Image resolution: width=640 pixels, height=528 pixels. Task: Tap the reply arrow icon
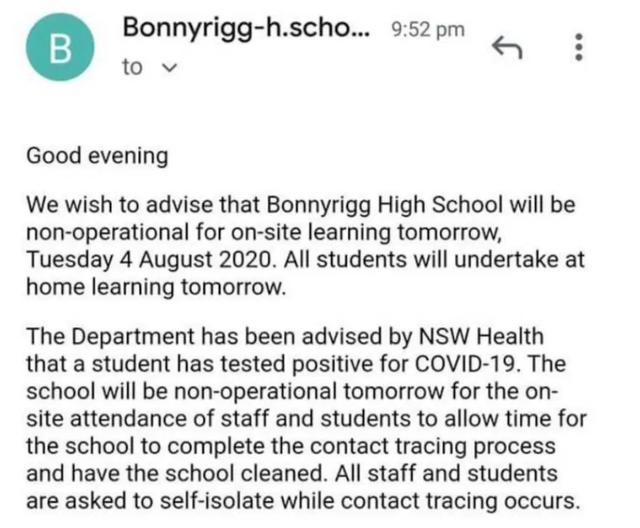(x=507, y=48)
